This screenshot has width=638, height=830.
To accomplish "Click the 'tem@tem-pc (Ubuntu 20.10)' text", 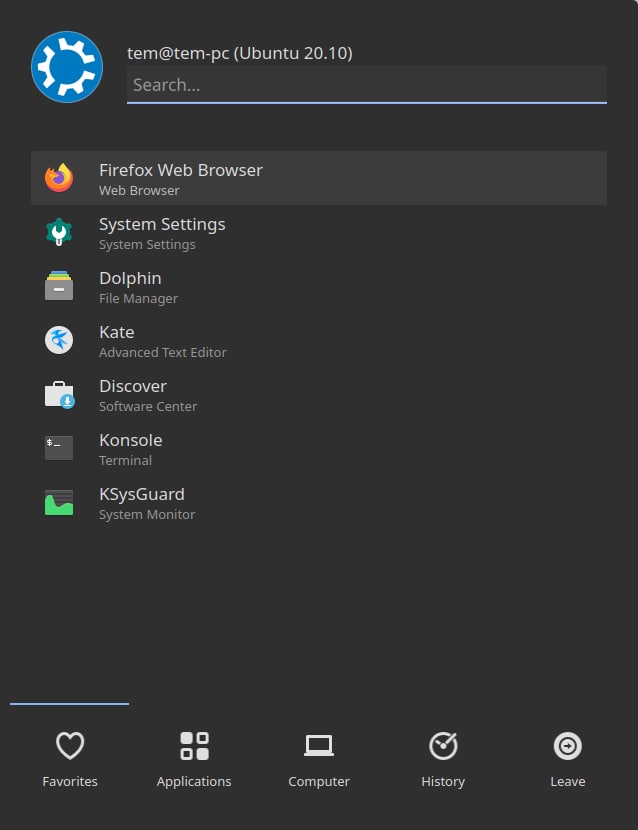I will click(x=240, y=53).
